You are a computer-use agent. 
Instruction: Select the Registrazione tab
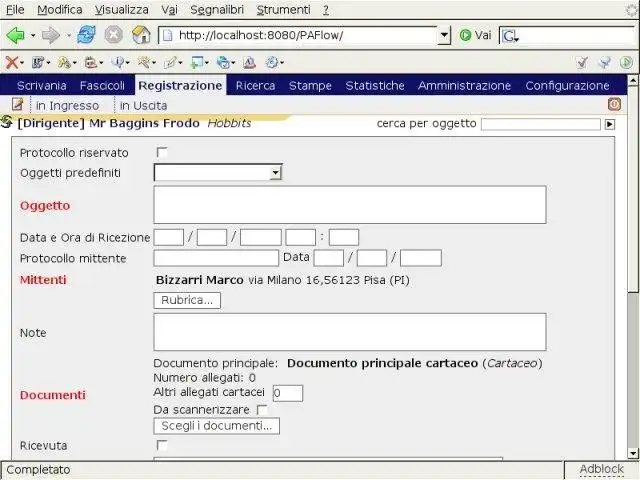tap(180, 85)
